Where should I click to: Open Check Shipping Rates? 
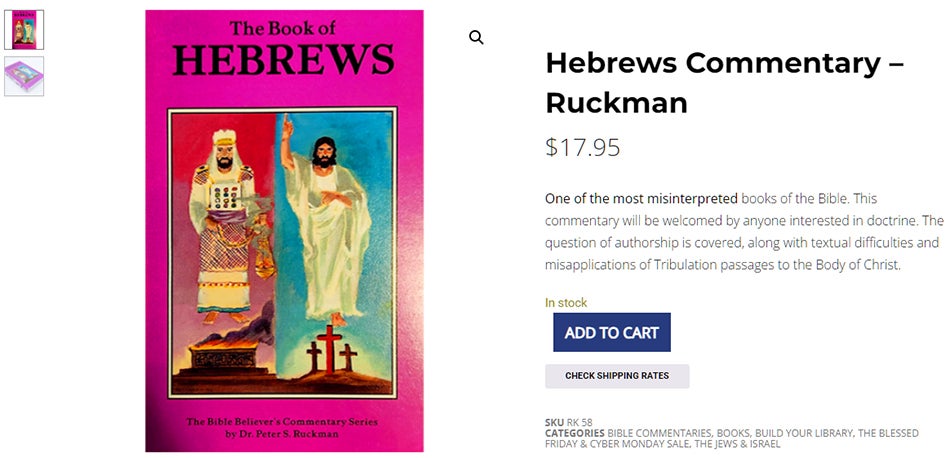(x=617, y=376)
